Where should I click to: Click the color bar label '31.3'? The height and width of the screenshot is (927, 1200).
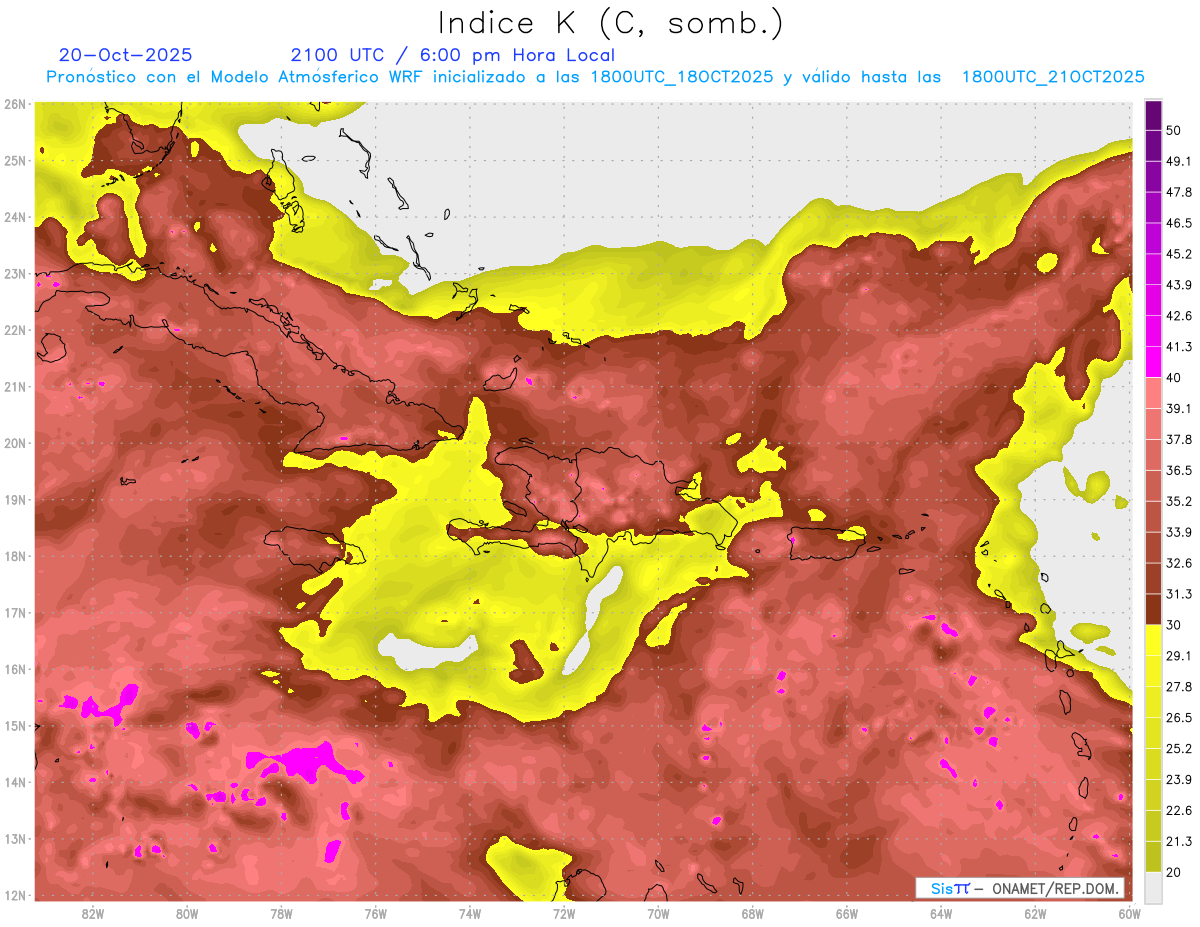coord(1179,595)
